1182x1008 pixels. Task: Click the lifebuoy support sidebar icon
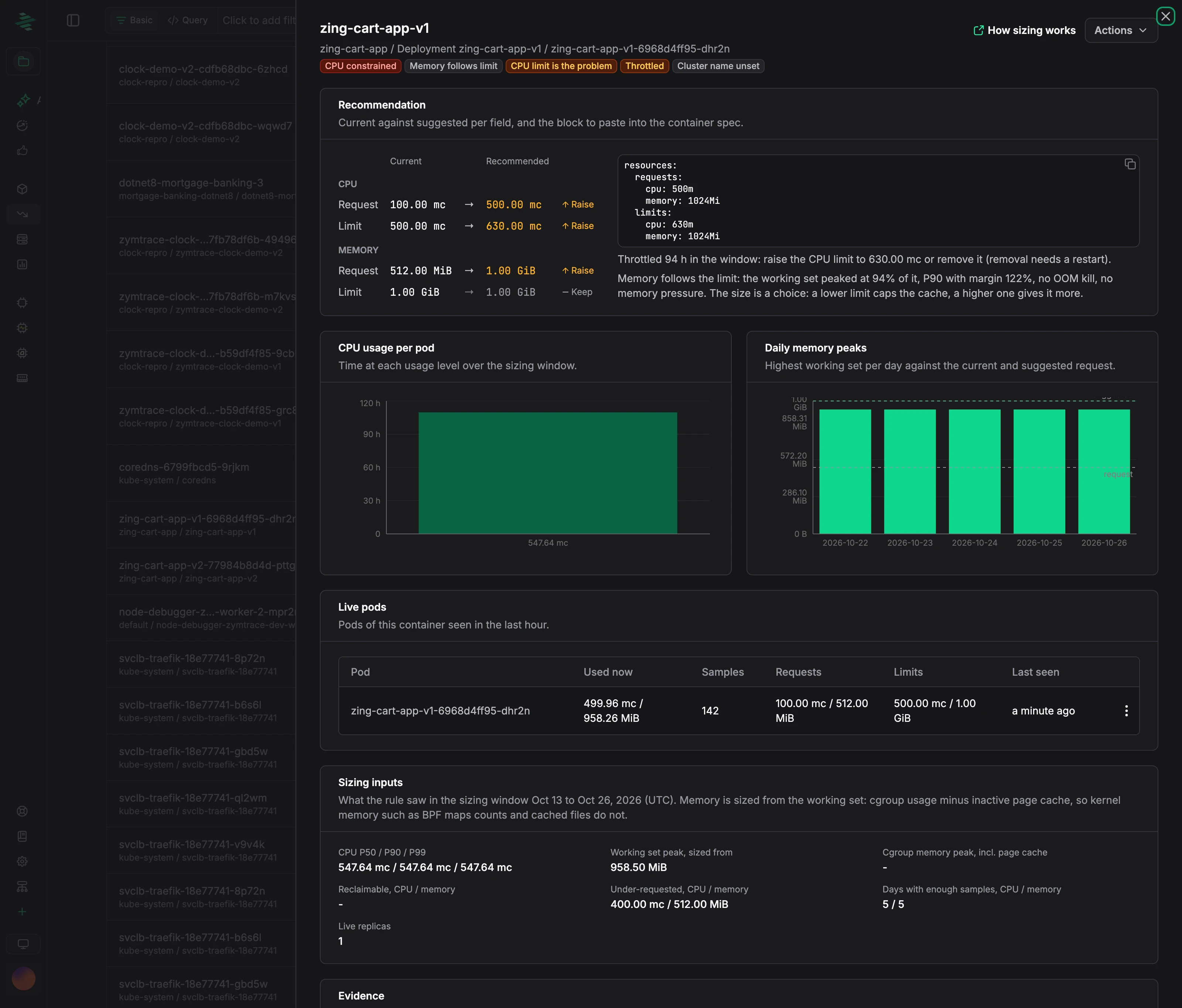pyautogui.click(x=22, y=811)
